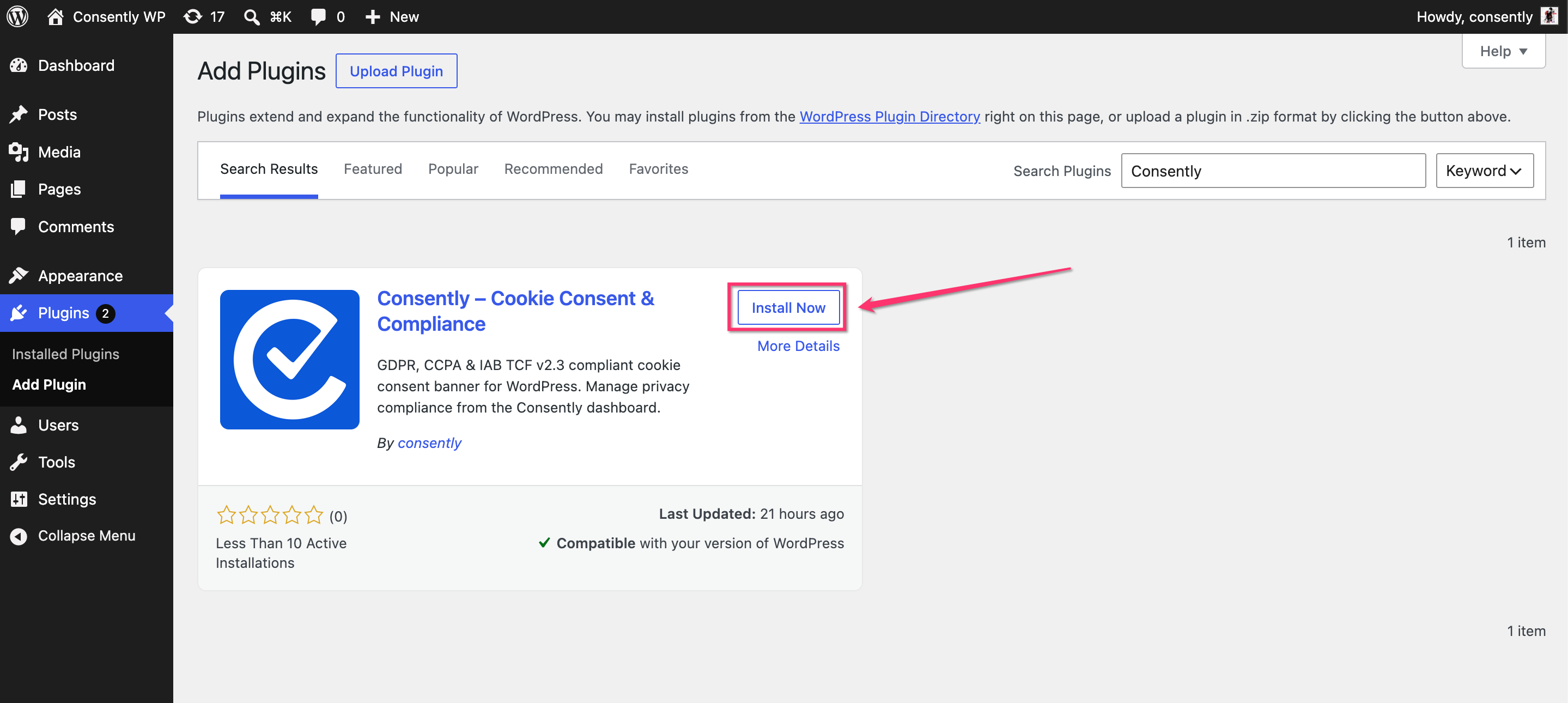Click the admin bar comments count 0
Screen dimensions: 1568x703
click(341, 16)
